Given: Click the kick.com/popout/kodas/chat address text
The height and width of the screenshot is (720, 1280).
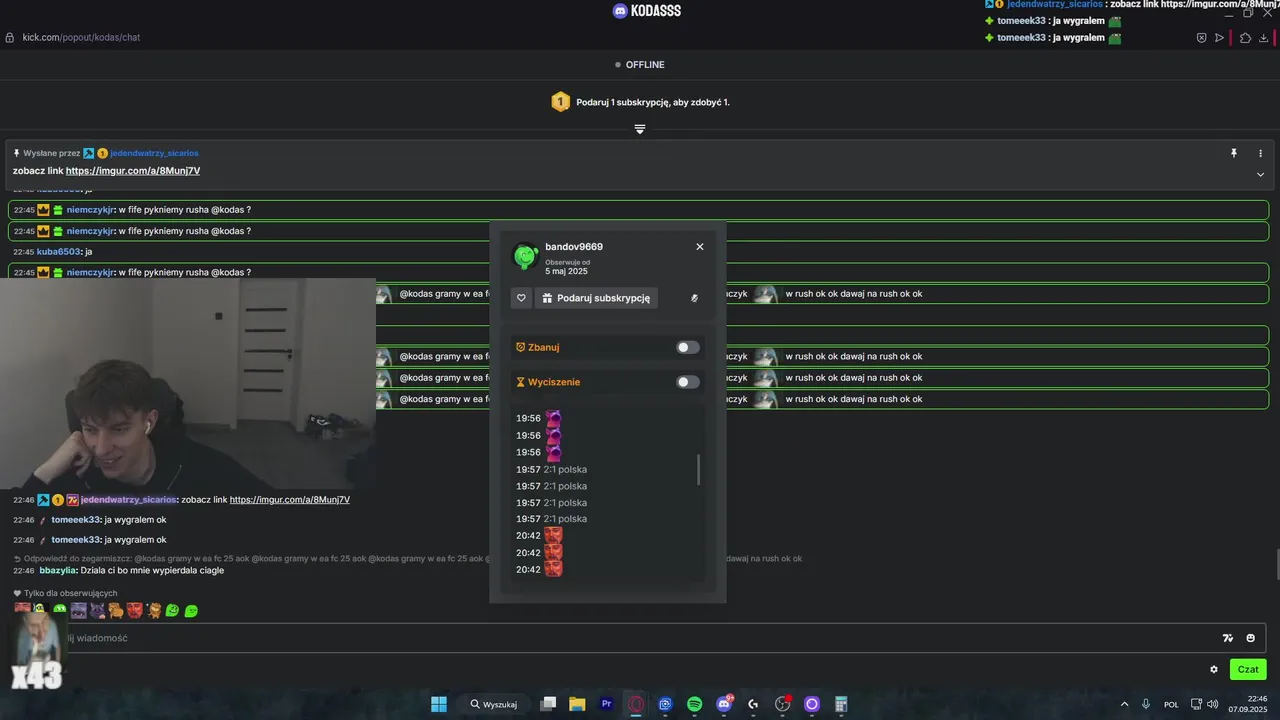Looking at the screenshot, I should 81,38.
